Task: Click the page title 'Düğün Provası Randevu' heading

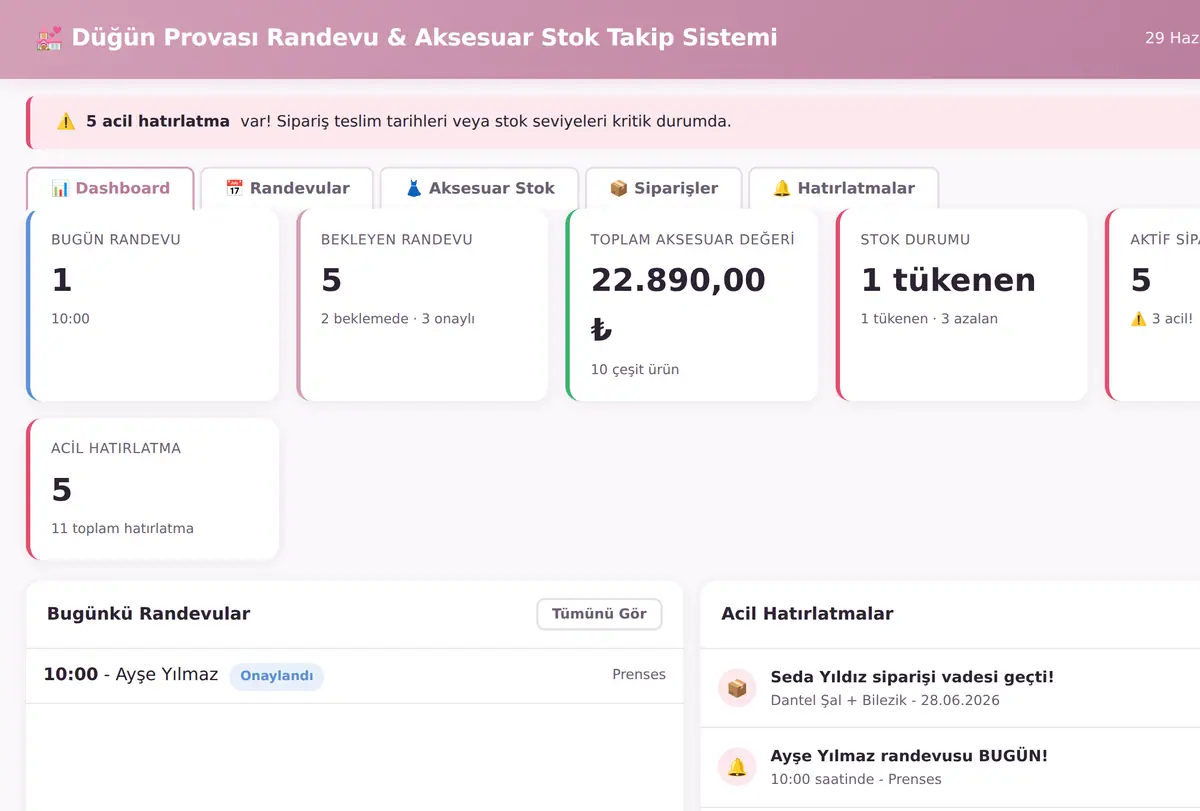Action: point(424,38)
